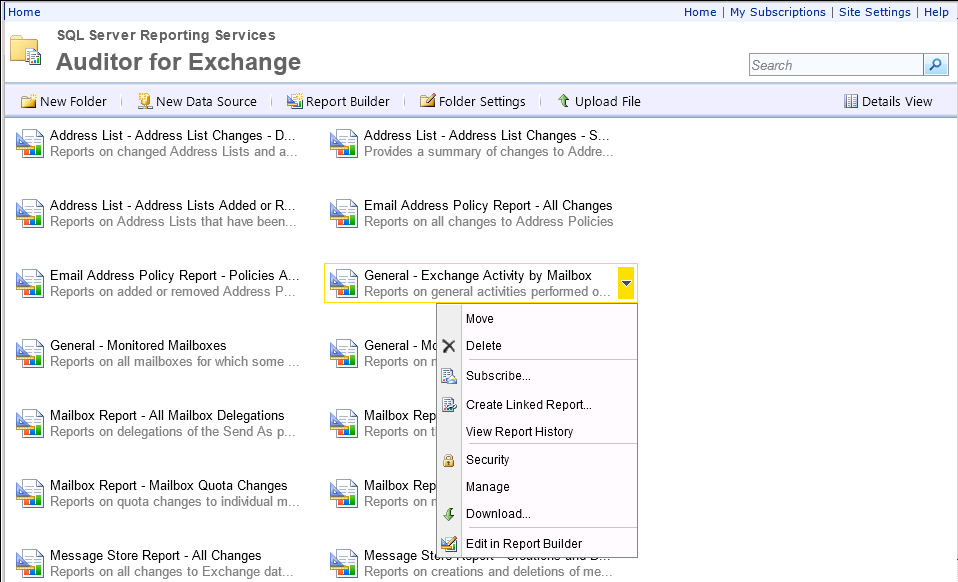Click 'Reports on creations and deletions of me...' text
The height and width of the screenshot is (582, 958).
point(488,572)
